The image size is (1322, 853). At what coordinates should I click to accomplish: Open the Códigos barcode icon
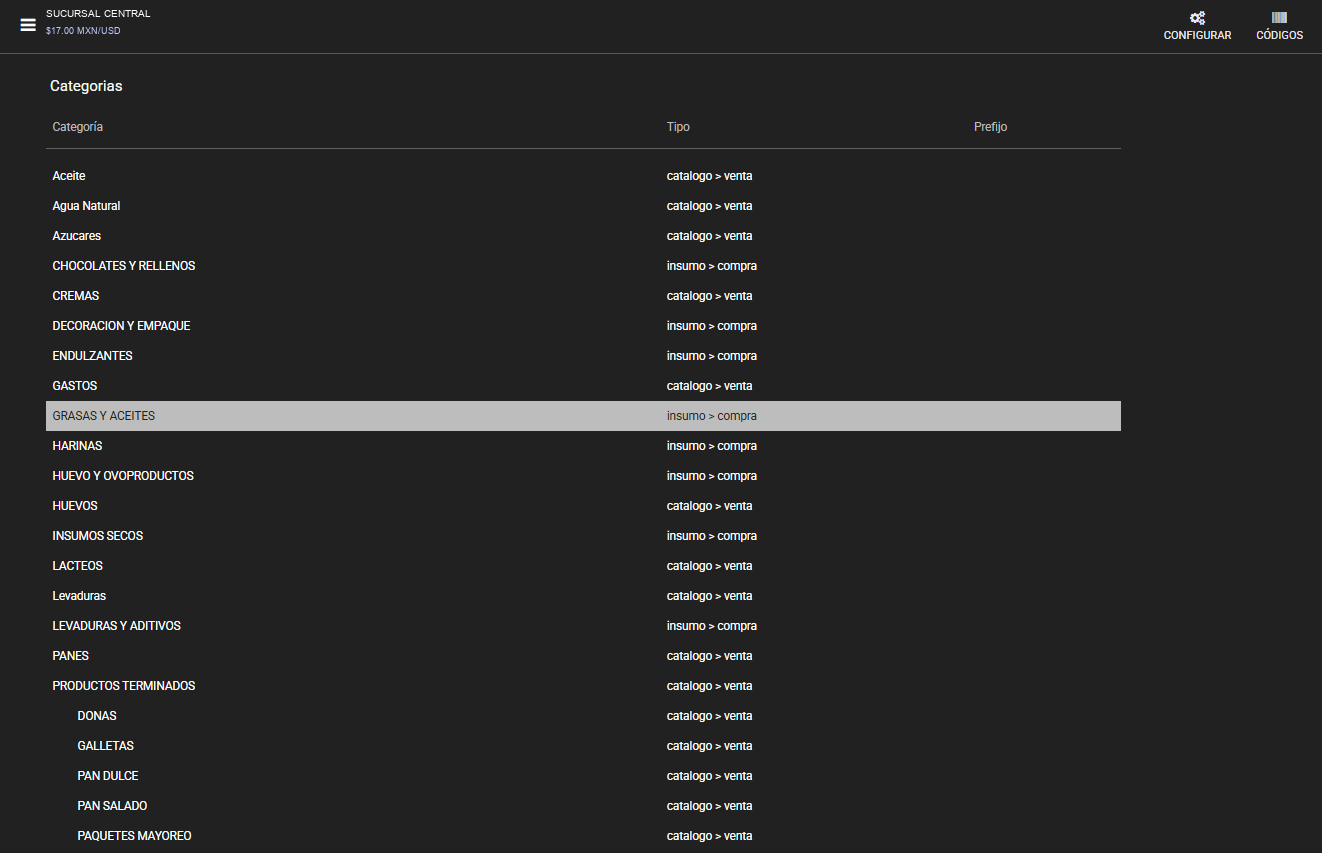click(x=1279, y=18)
